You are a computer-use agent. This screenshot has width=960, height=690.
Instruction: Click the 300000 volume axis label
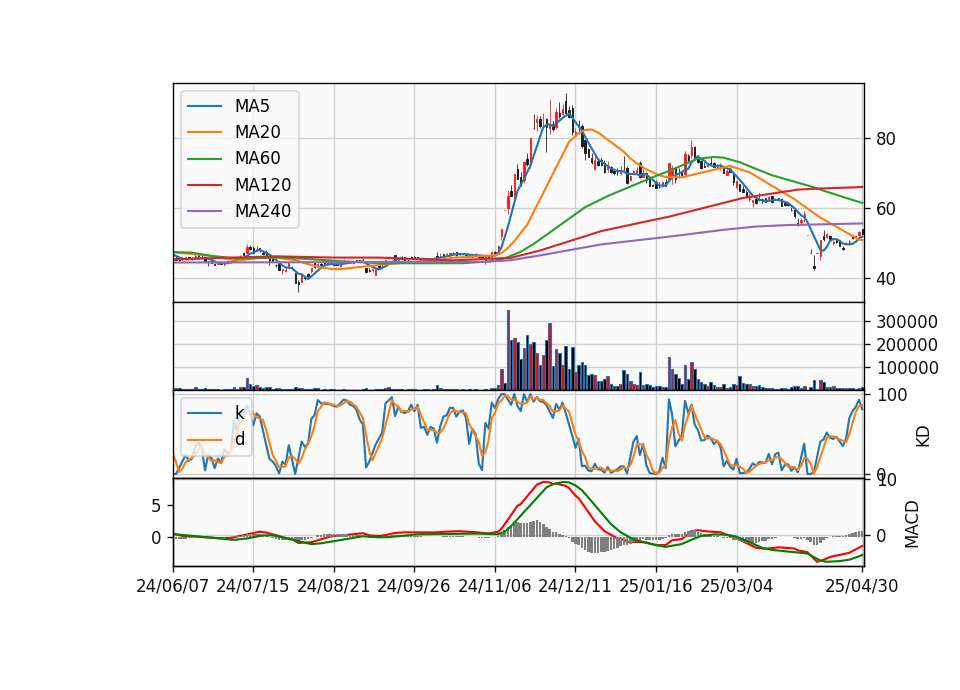[x=907, y=322]
